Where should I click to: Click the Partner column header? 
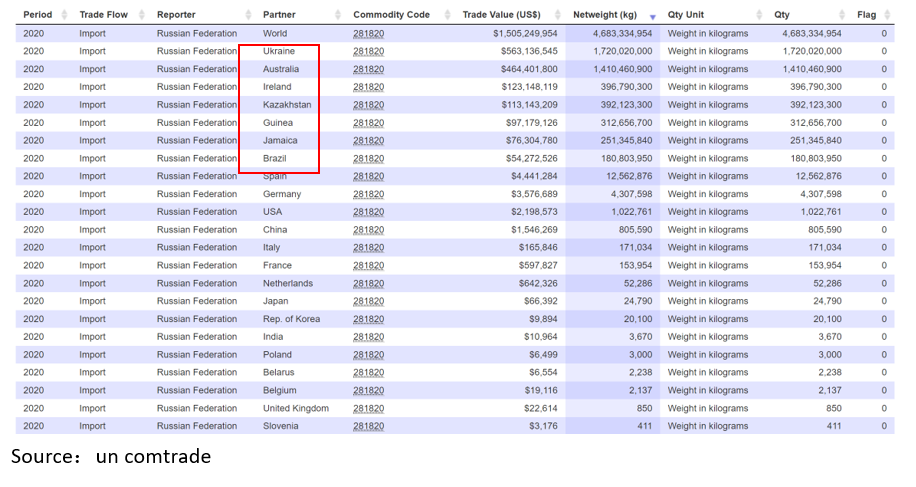click(279, 15)
